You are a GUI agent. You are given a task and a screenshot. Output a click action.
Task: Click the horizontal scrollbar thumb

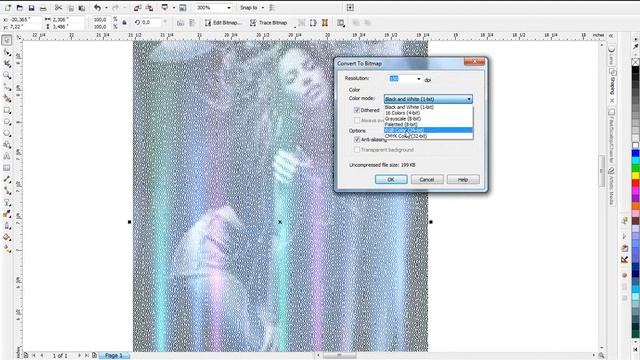click(339, 356)
